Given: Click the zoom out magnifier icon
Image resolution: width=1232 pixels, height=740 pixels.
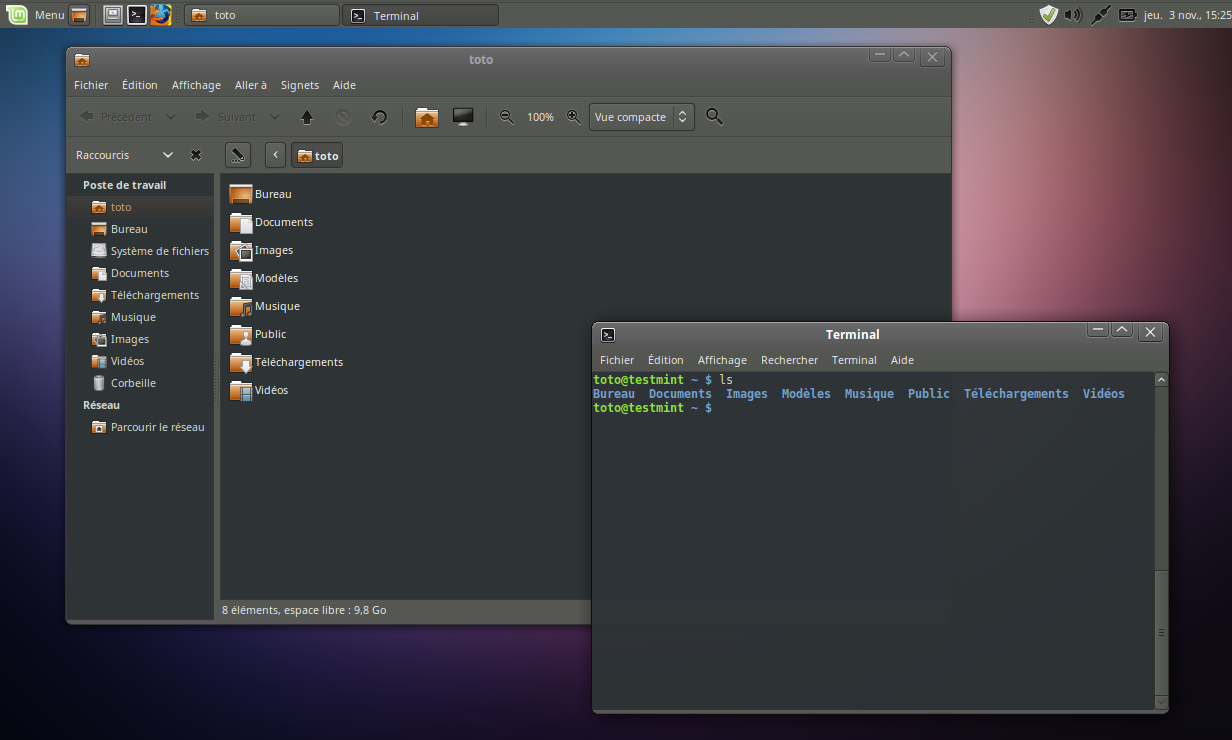Looking at the screenshot, I should tap(507, 117).
